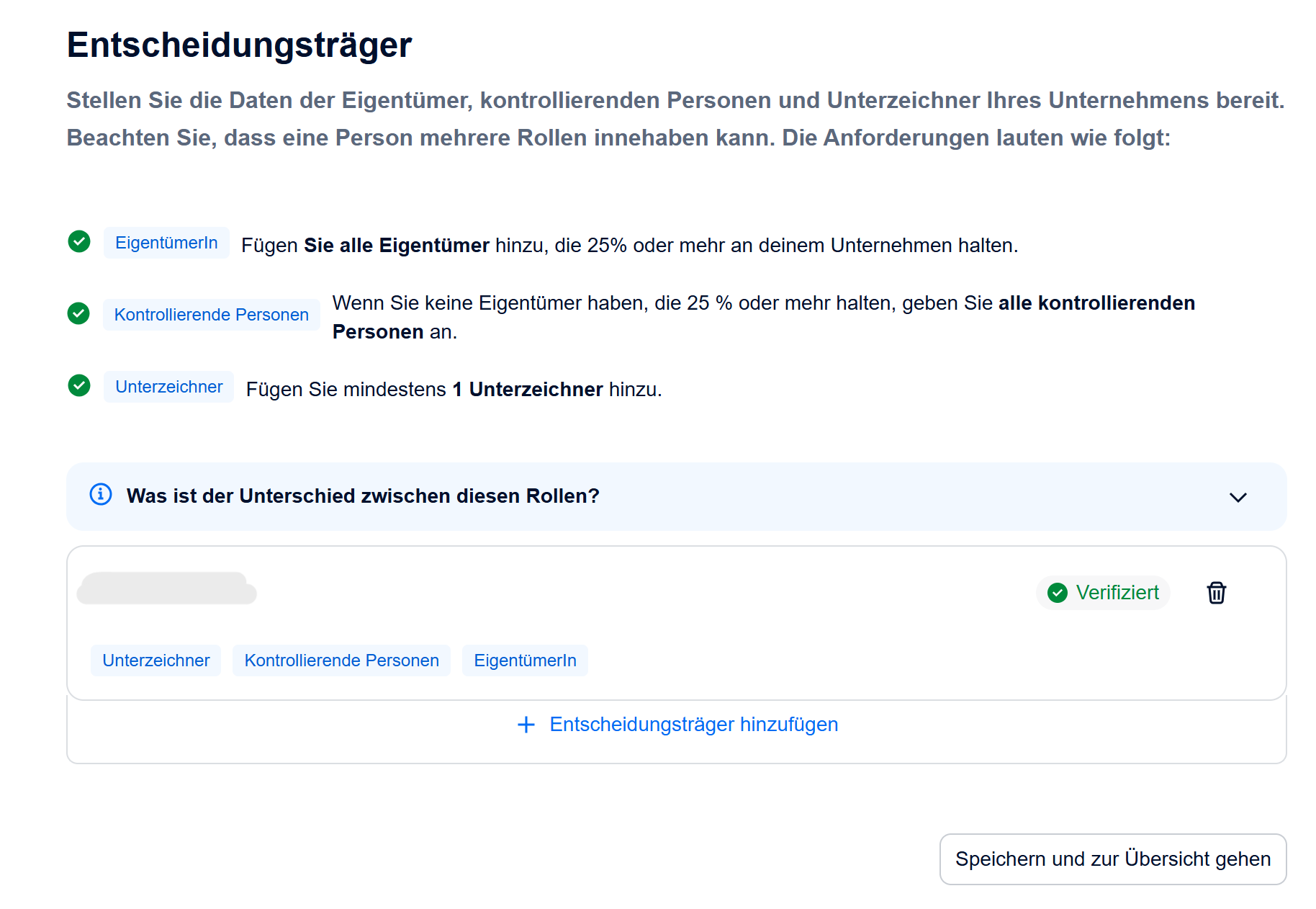Open the person entry via the greyed-out name
The width and height of the screenshot is (1316, 909).
click(166, 588)
